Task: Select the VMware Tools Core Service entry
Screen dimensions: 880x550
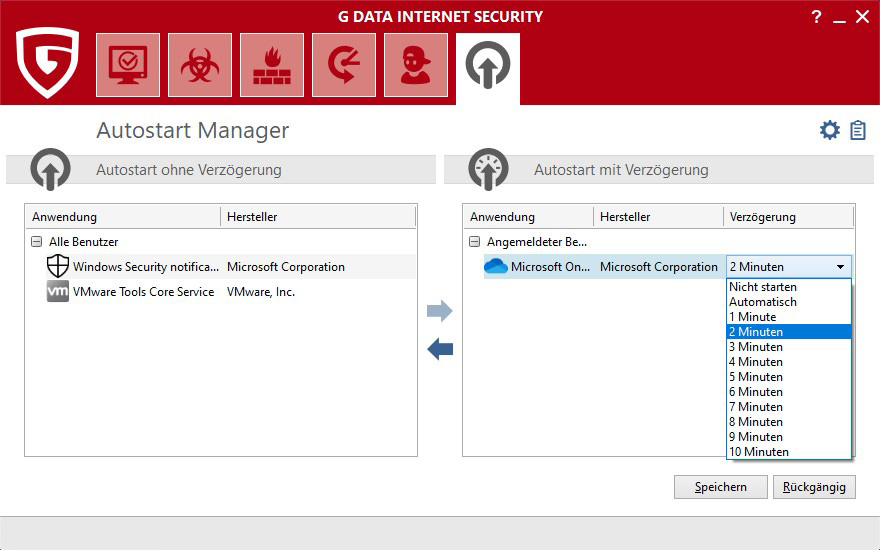Action: (143, 292)
